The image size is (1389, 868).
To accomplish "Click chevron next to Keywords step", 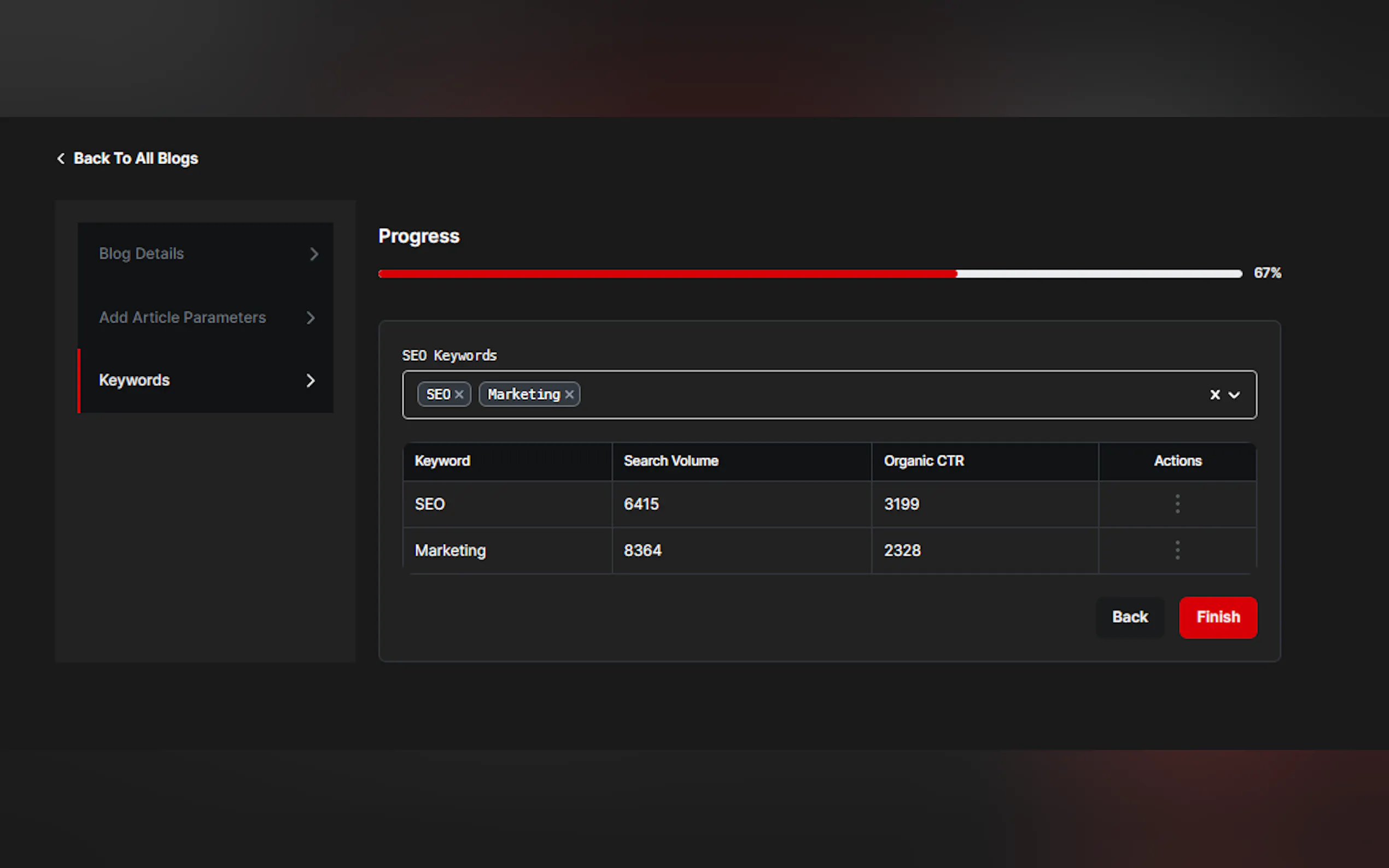I will (x=311, y=380).
